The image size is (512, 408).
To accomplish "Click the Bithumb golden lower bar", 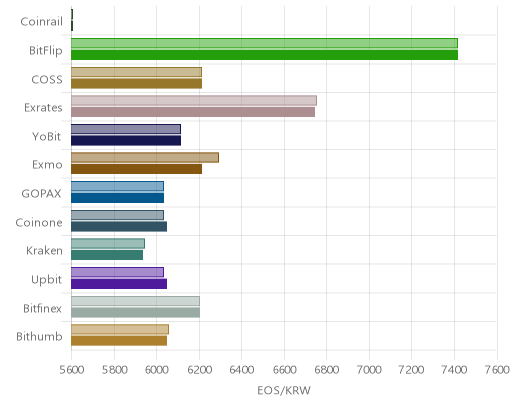I will (x=119, y=341).
